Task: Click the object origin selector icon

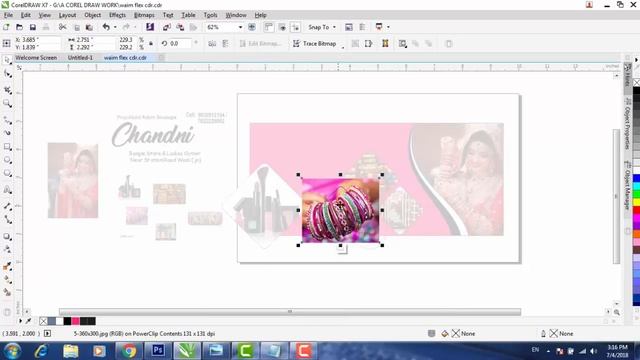Action: [7, 43]
